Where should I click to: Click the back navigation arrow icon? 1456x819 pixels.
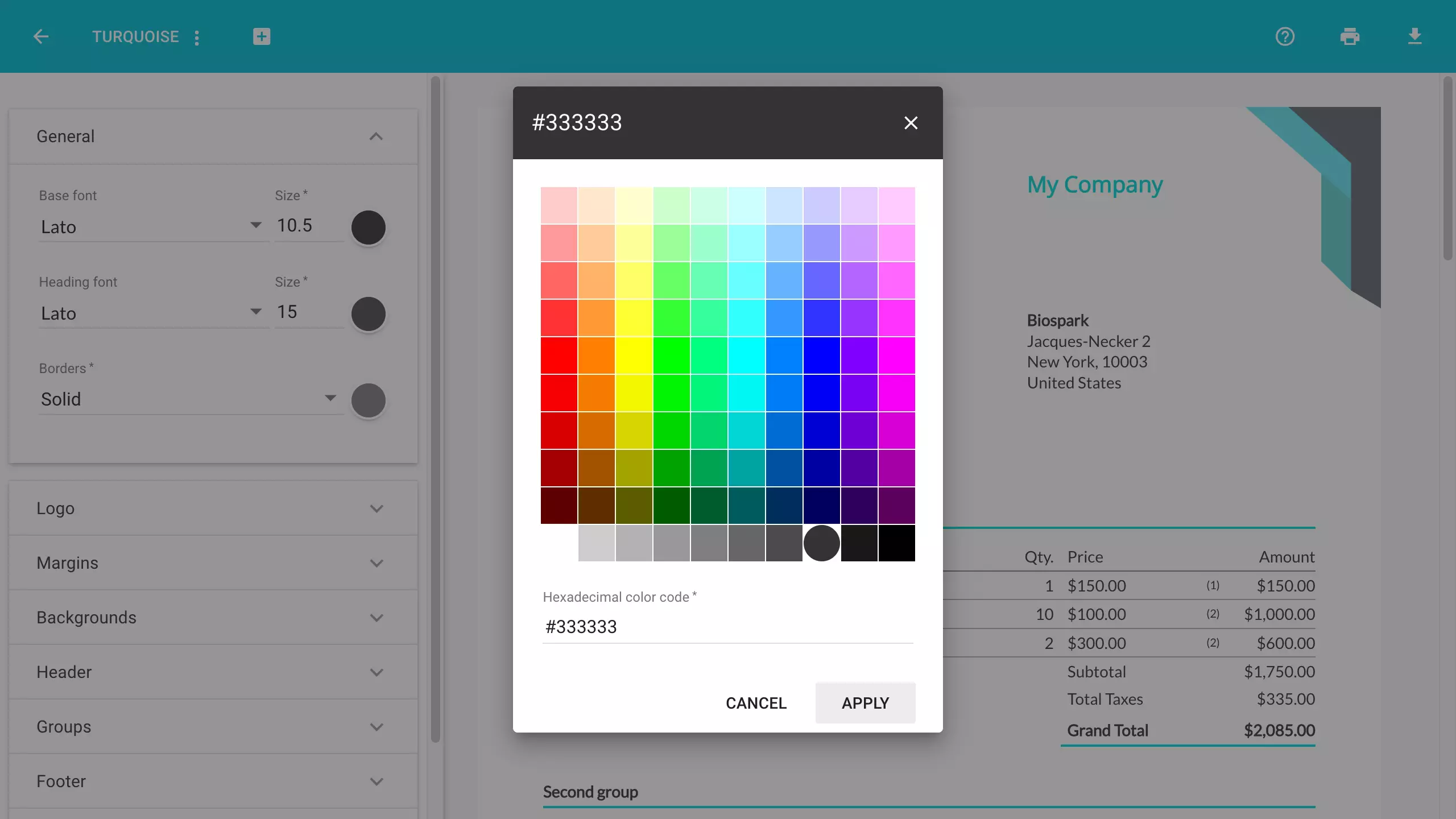coord(40,36)
